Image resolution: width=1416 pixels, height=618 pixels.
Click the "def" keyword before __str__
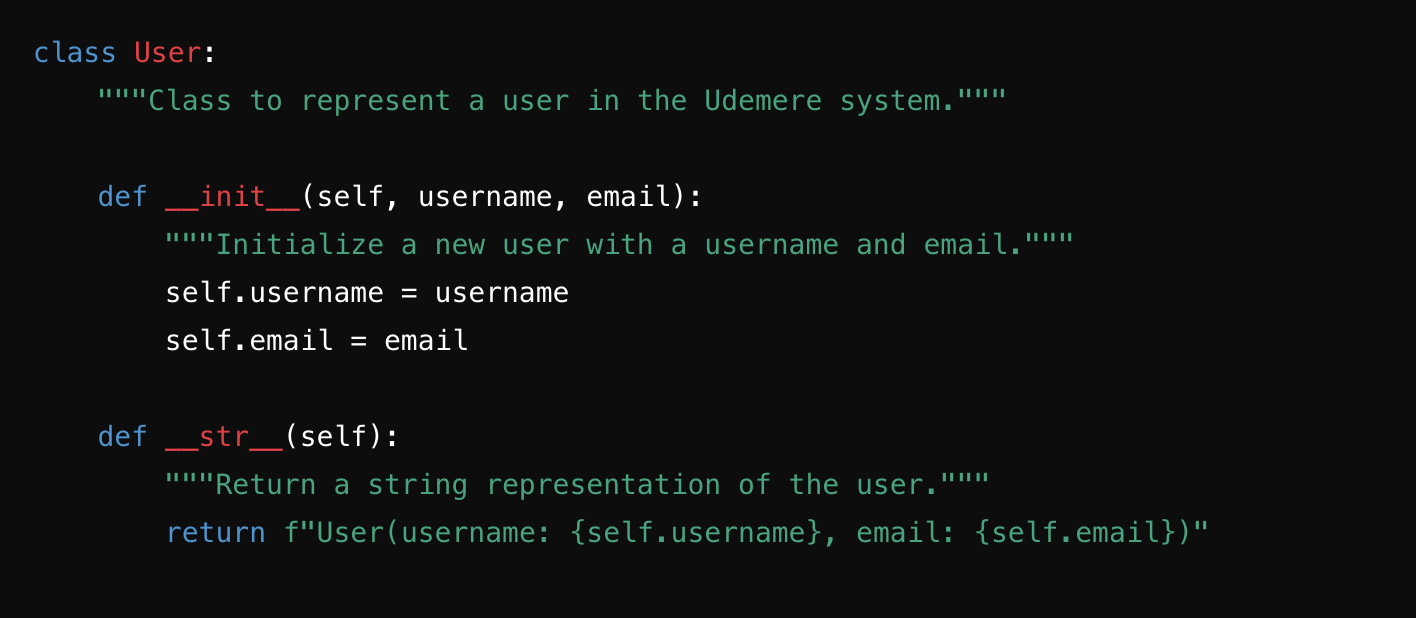(122, 437)
